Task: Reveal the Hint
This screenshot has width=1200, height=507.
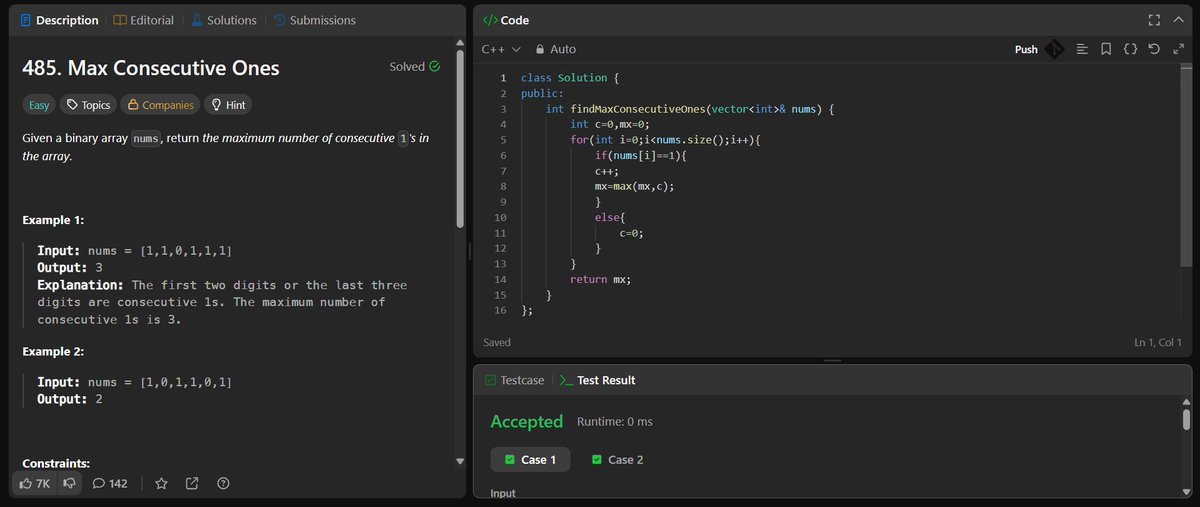Action: (227, 105)
